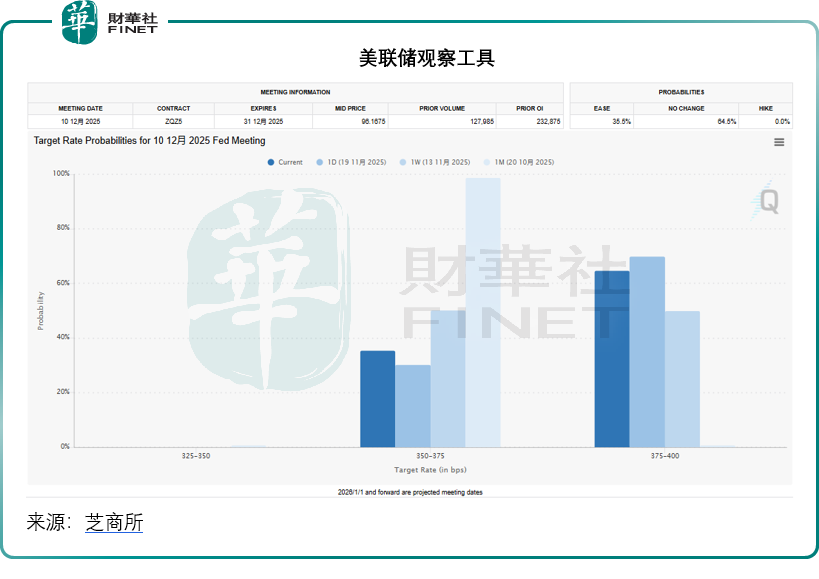This screenshot has width=819, height=579.
Task: Toggle the 1W (13 11月 2025) legend series
Action: pos(434,162)
